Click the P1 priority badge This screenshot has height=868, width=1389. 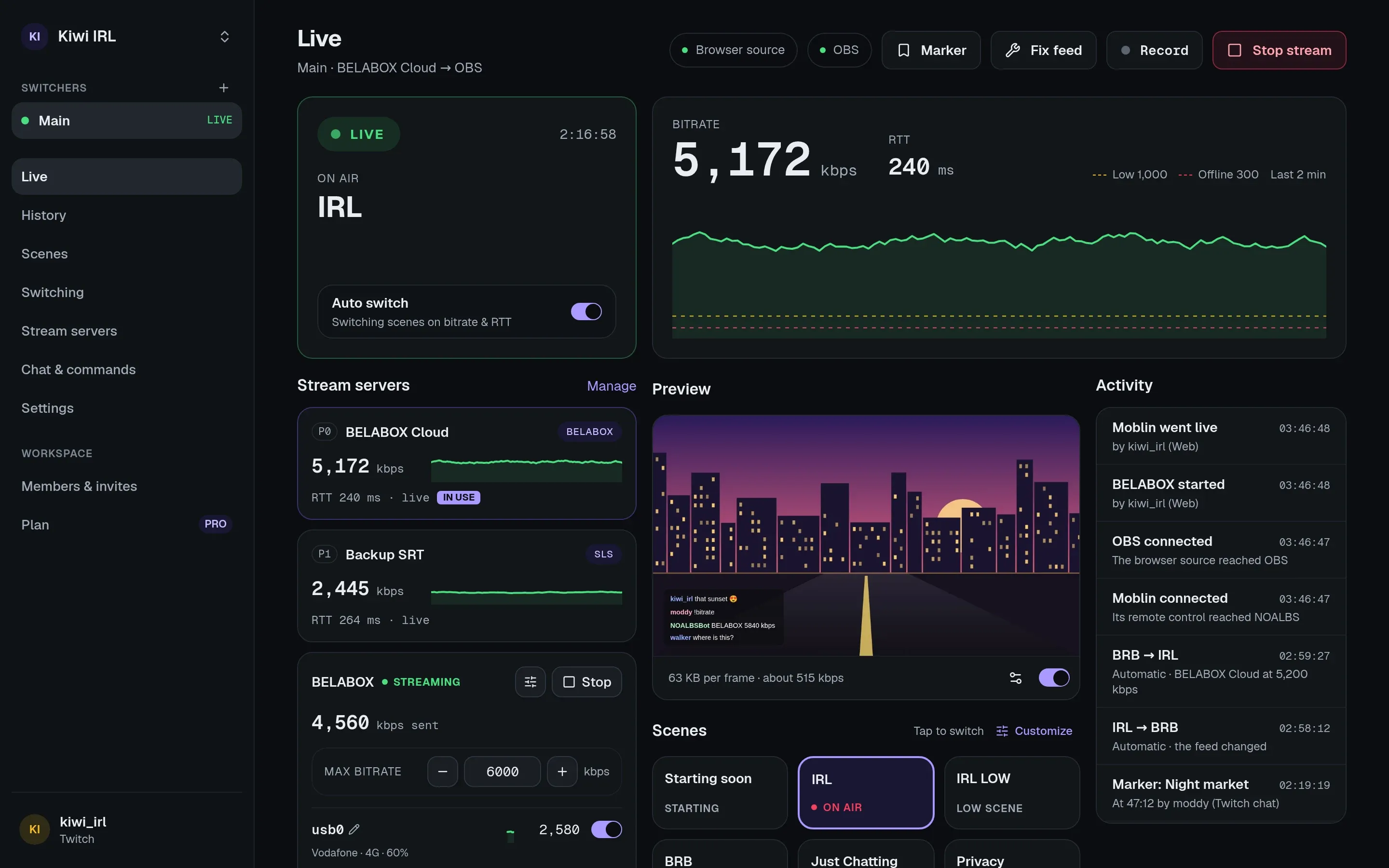(324, 554)
